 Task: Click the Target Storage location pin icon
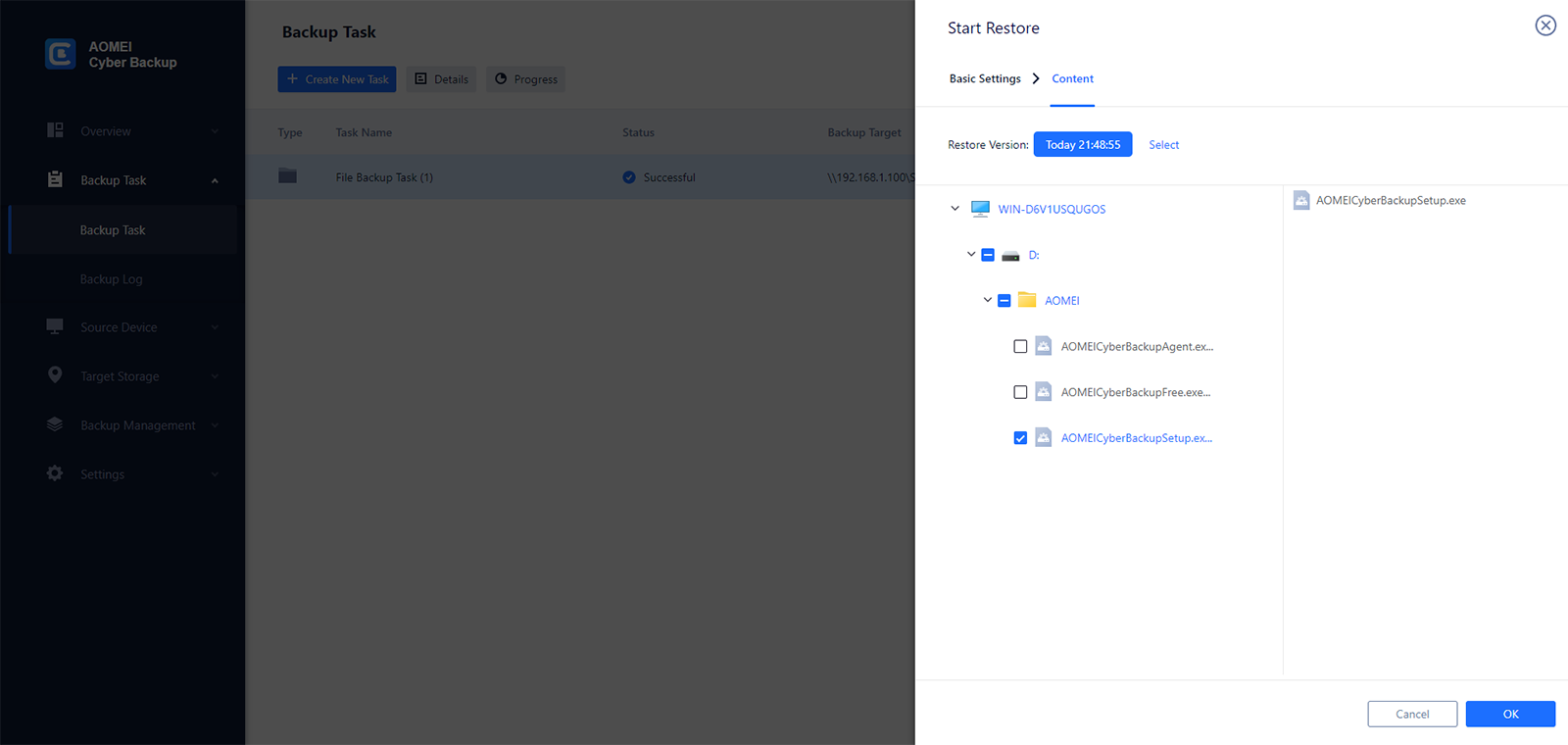coord(55,375)
